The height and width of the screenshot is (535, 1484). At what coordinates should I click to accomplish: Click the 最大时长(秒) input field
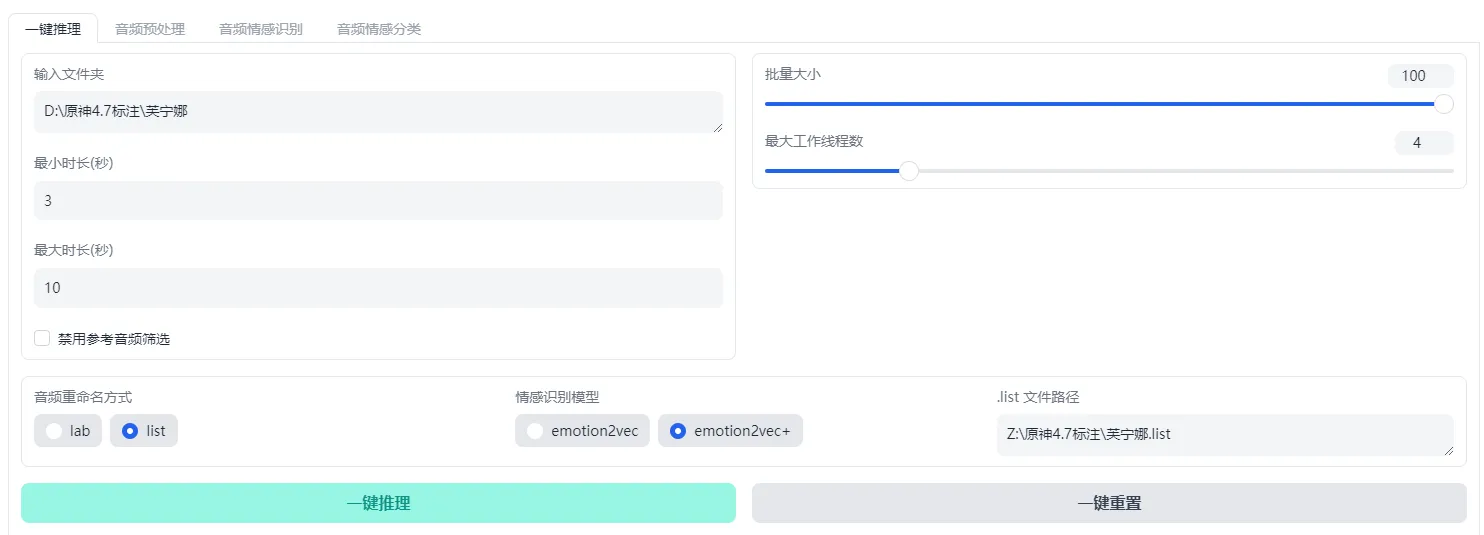pyautogui.click(x=378, y=288)
